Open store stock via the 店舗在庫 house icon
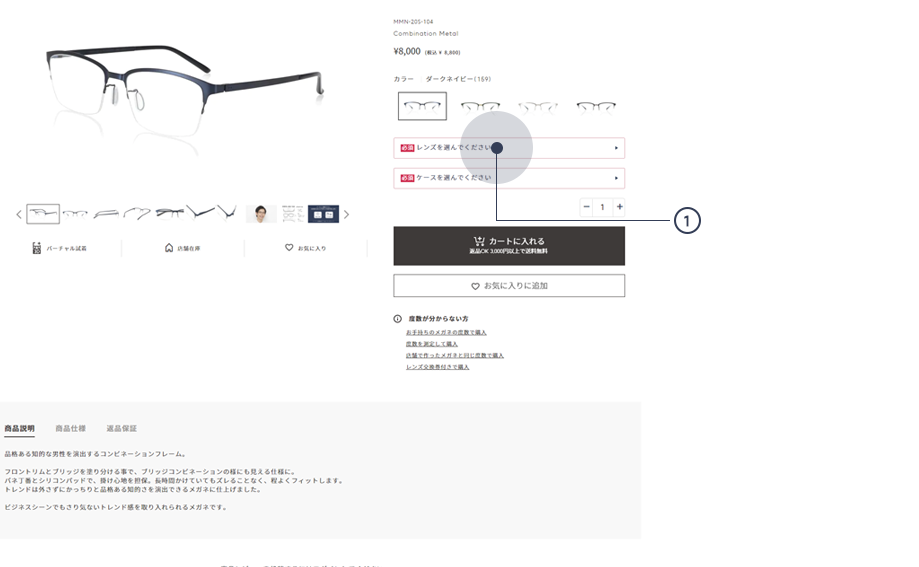 pos(169,248)
